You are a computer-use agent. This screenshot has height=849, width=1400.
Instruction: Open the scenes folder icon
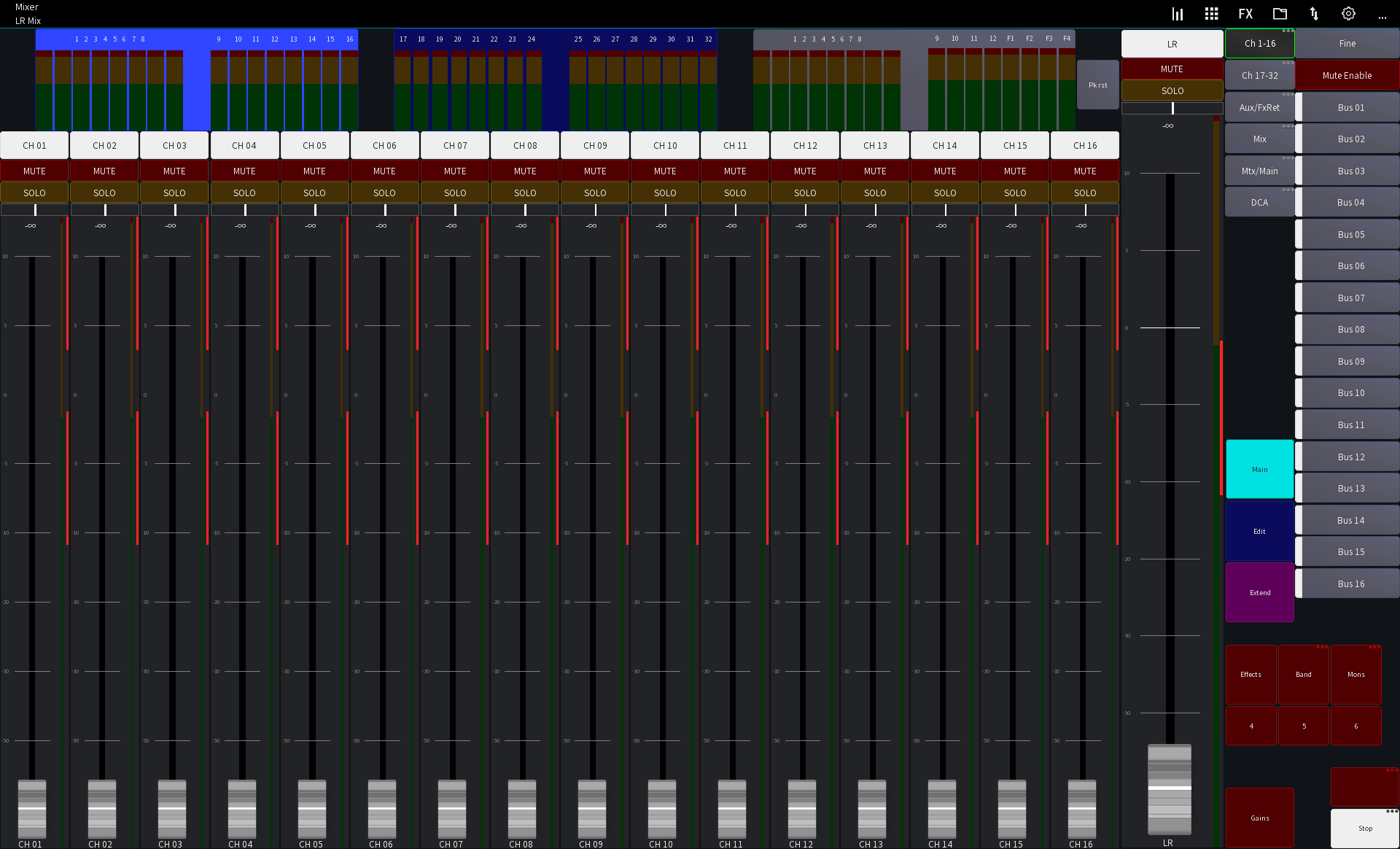1279,13
